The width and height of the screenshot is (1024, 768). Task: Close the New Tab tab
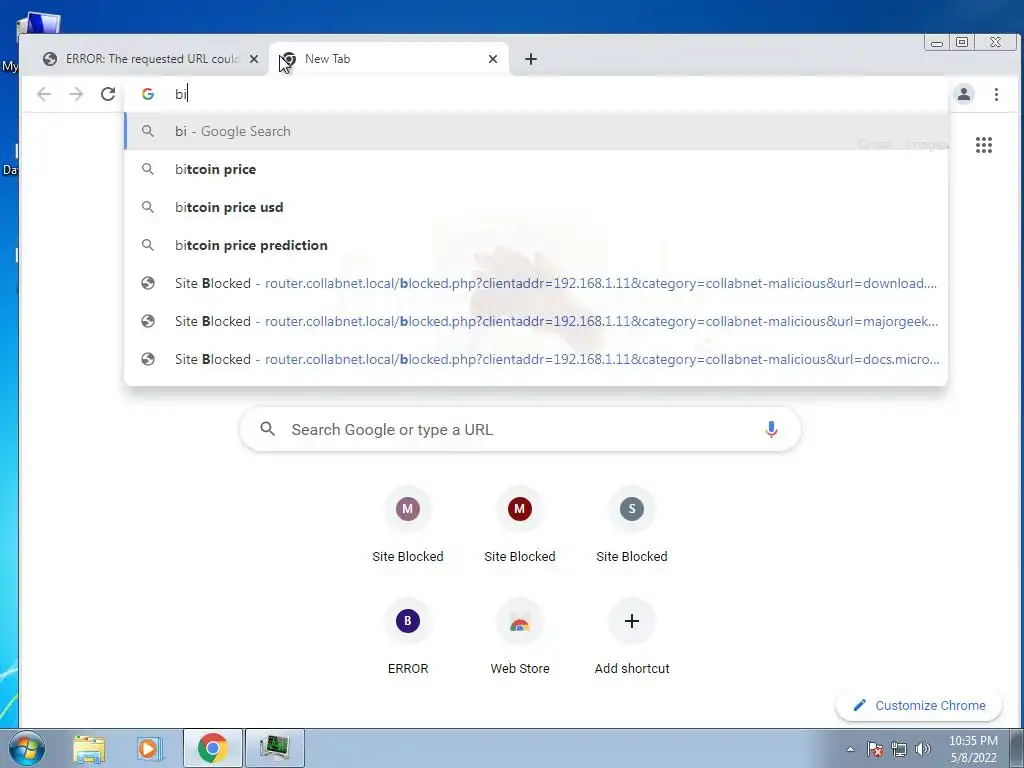[x=493, y=59]
